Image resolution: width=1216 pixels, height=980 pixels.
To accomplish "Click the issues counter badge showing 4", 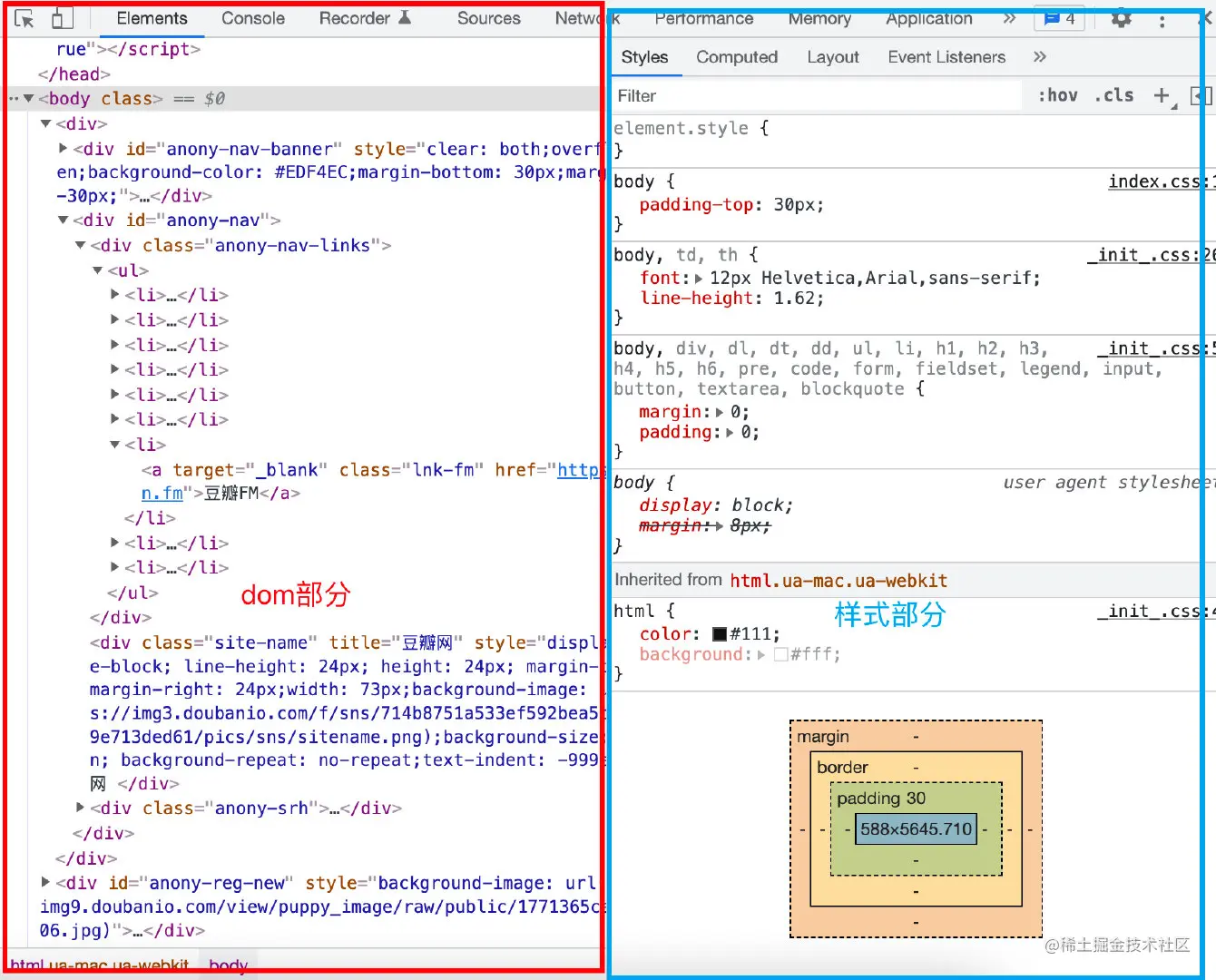I will coord(1060,18).
